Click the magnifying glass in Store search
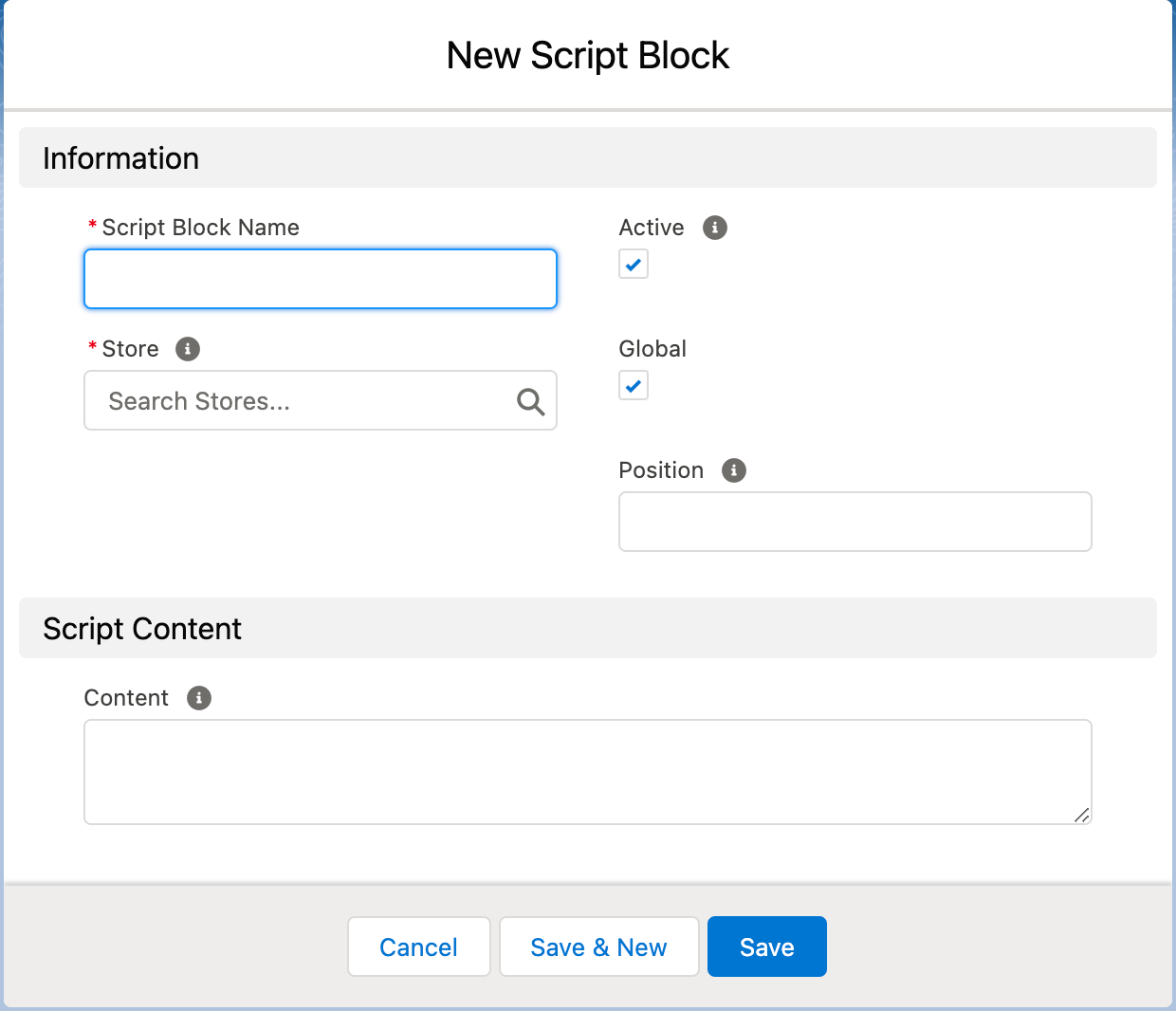This screenshot has width=1176, height=1011. 530,401
